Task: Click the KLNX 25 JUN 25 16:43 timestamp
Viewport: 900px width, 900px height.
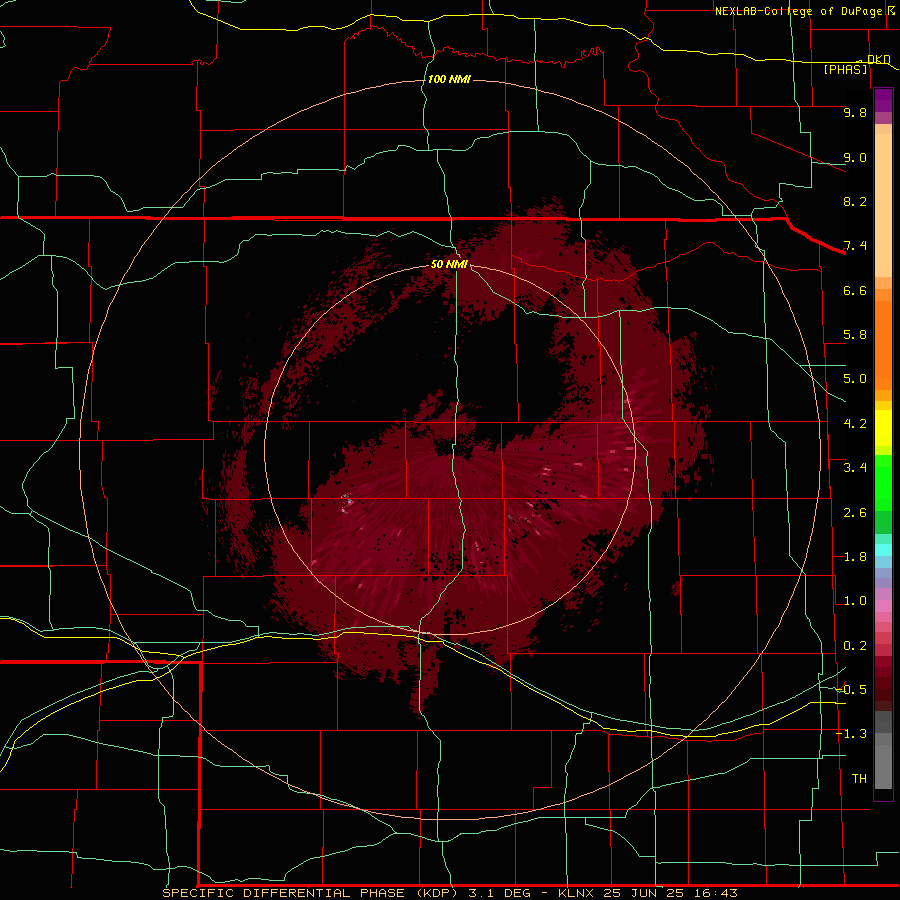Action: (x=647, y=893)
